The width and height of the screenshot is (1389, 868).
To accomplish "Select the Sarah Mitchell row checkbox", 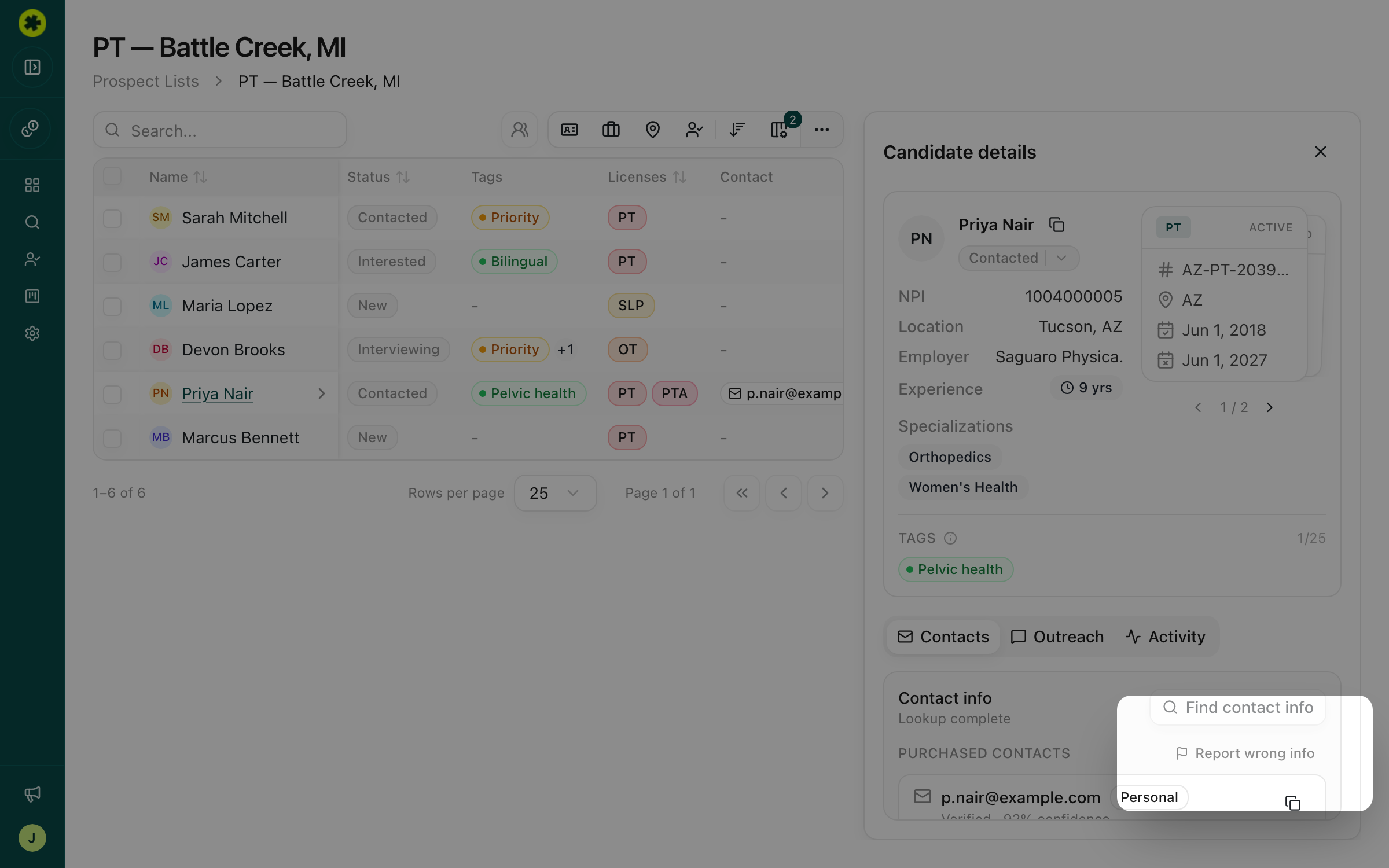I will tap(112, 218).
